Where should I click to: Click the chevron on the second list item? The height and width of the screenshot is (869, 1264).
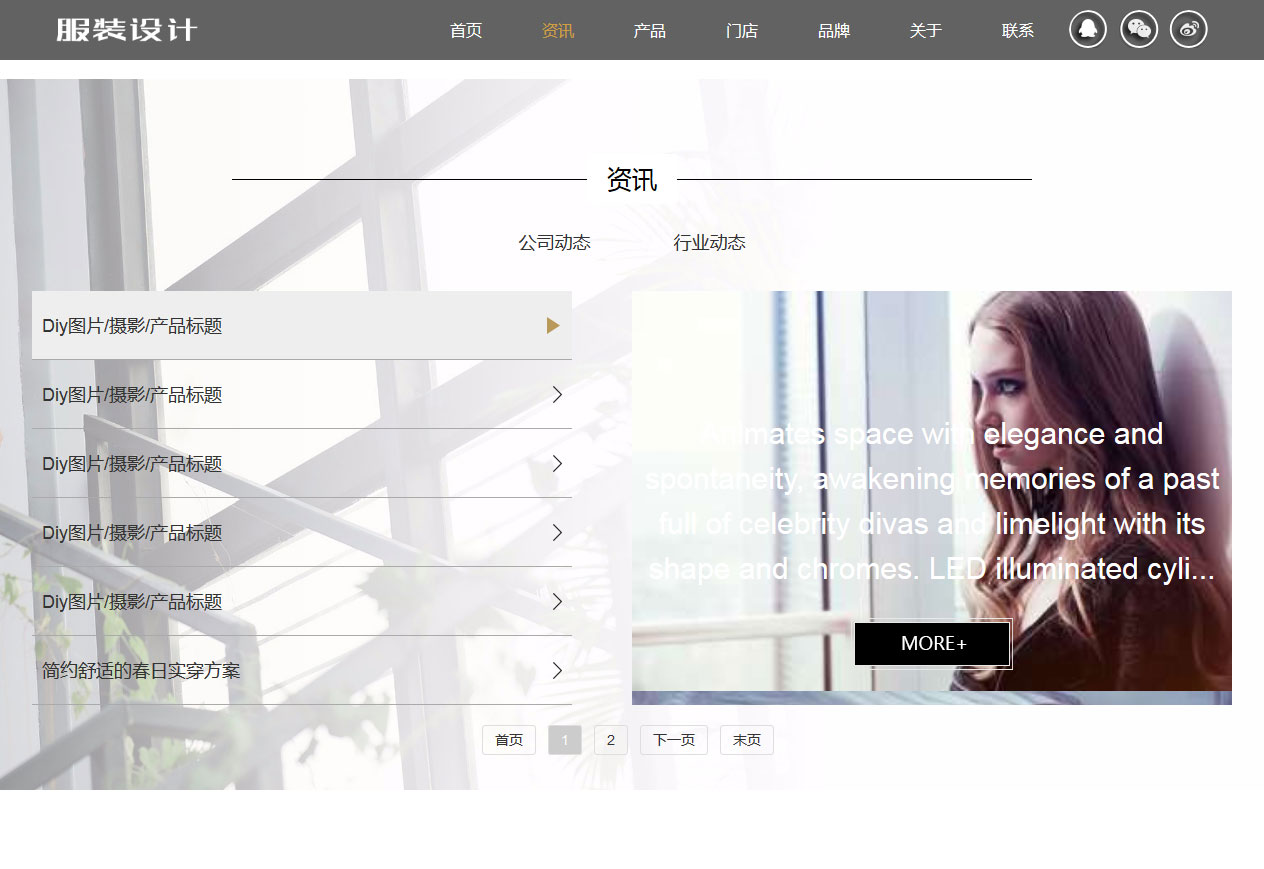tap(557, 395)
